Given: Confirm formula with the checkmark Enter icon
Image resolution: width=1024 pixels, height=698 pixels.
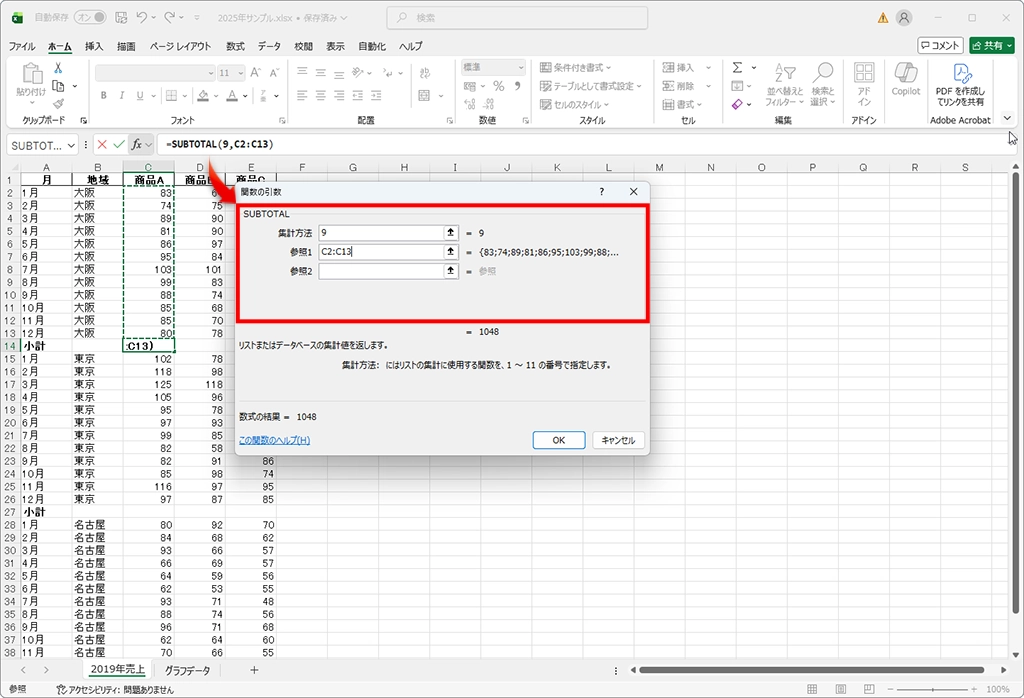Looking at the screenshot, I should coord(119,145).
